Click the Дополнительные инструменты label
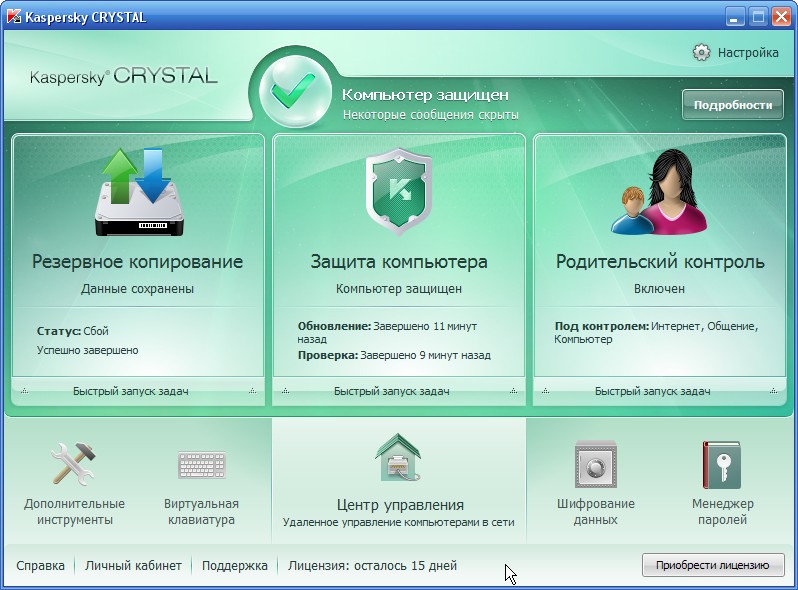Viewport: 798px width, 590px height. (x=74, y=512)
